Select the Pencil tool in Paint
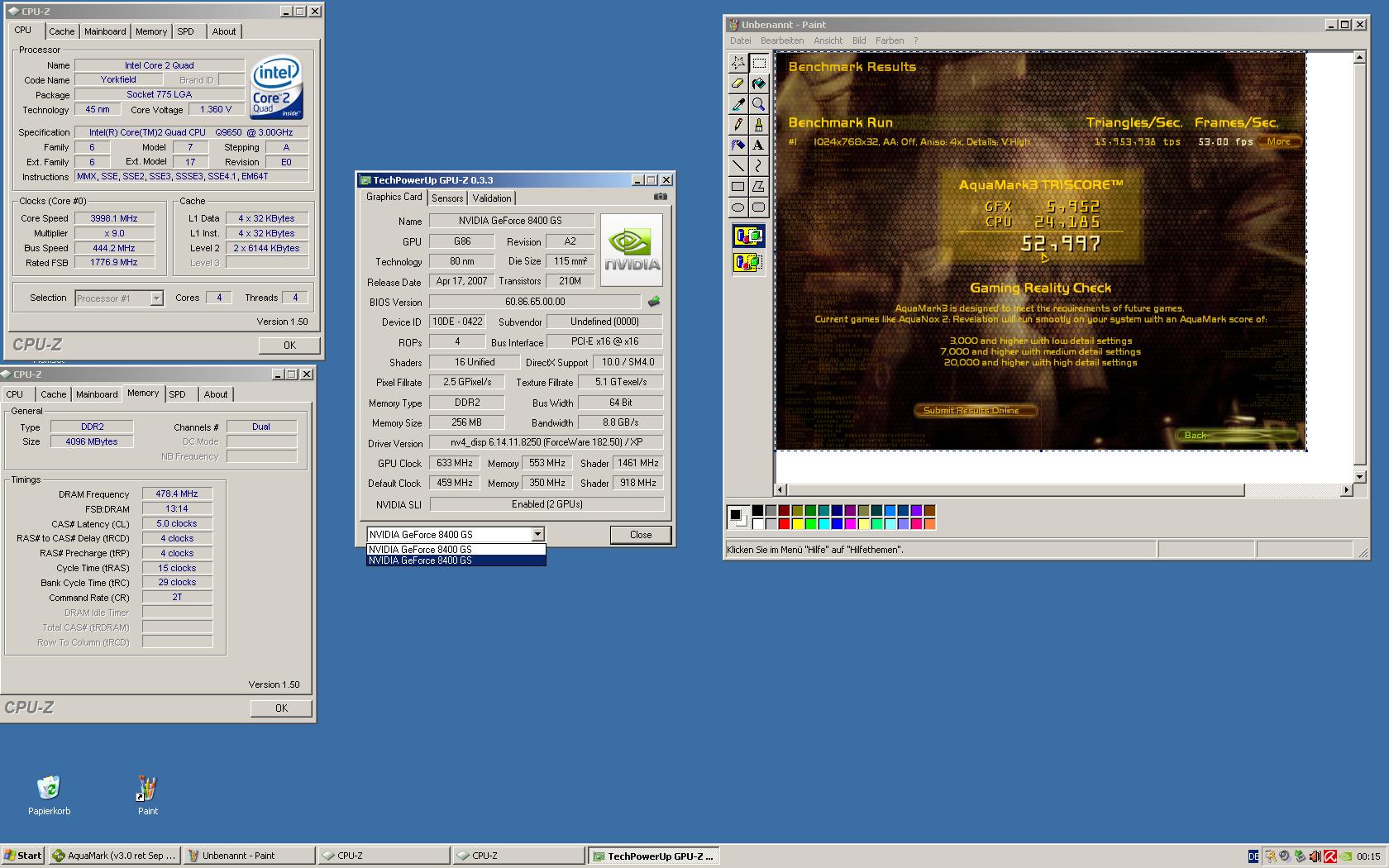The width and height of the screenshot is (1389, 868). point(737,125)
